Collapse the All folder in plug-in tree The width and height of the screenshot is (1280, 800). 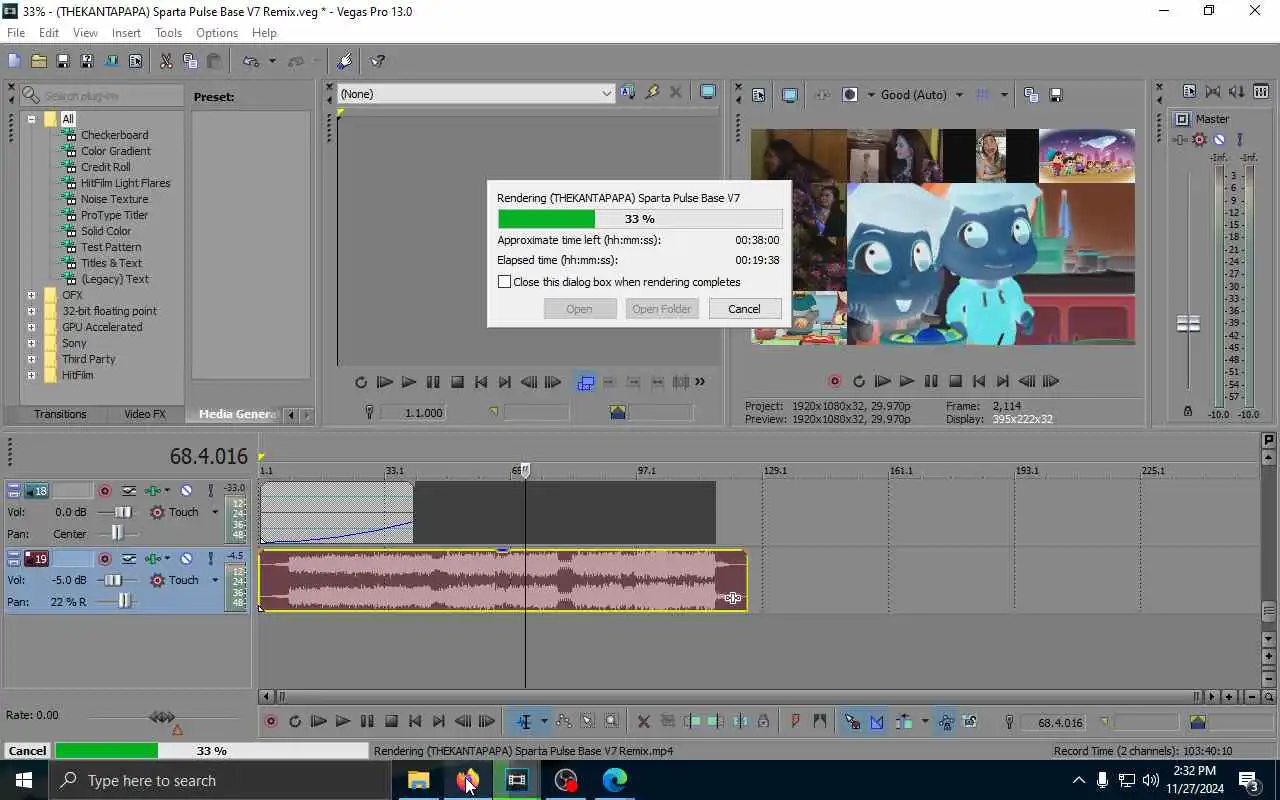point(31,119)
